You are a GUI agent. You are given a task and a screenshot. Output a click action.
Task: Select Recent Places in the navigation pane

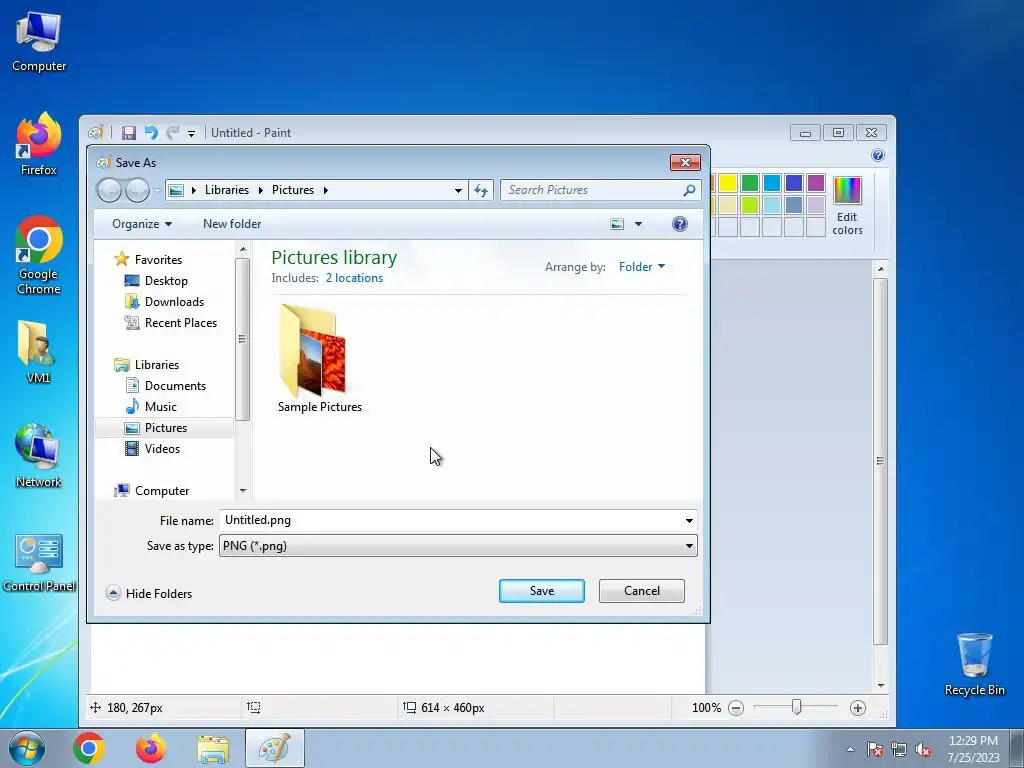click(180, 323)
